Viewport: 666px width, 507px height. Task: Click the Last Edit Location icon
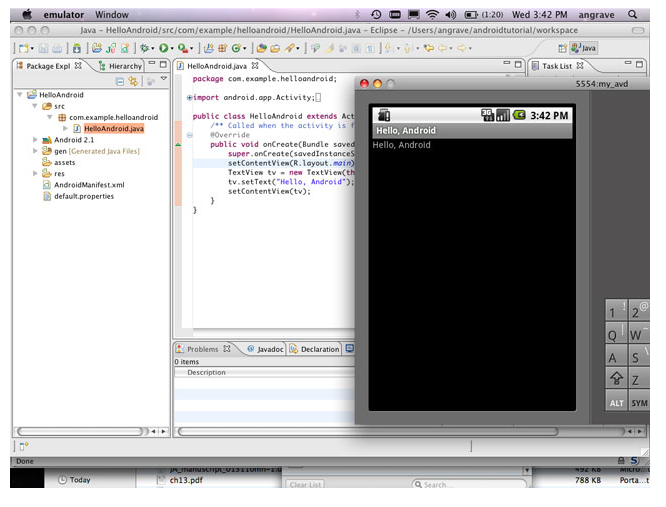pyautogui.click(x=429, y=48)
